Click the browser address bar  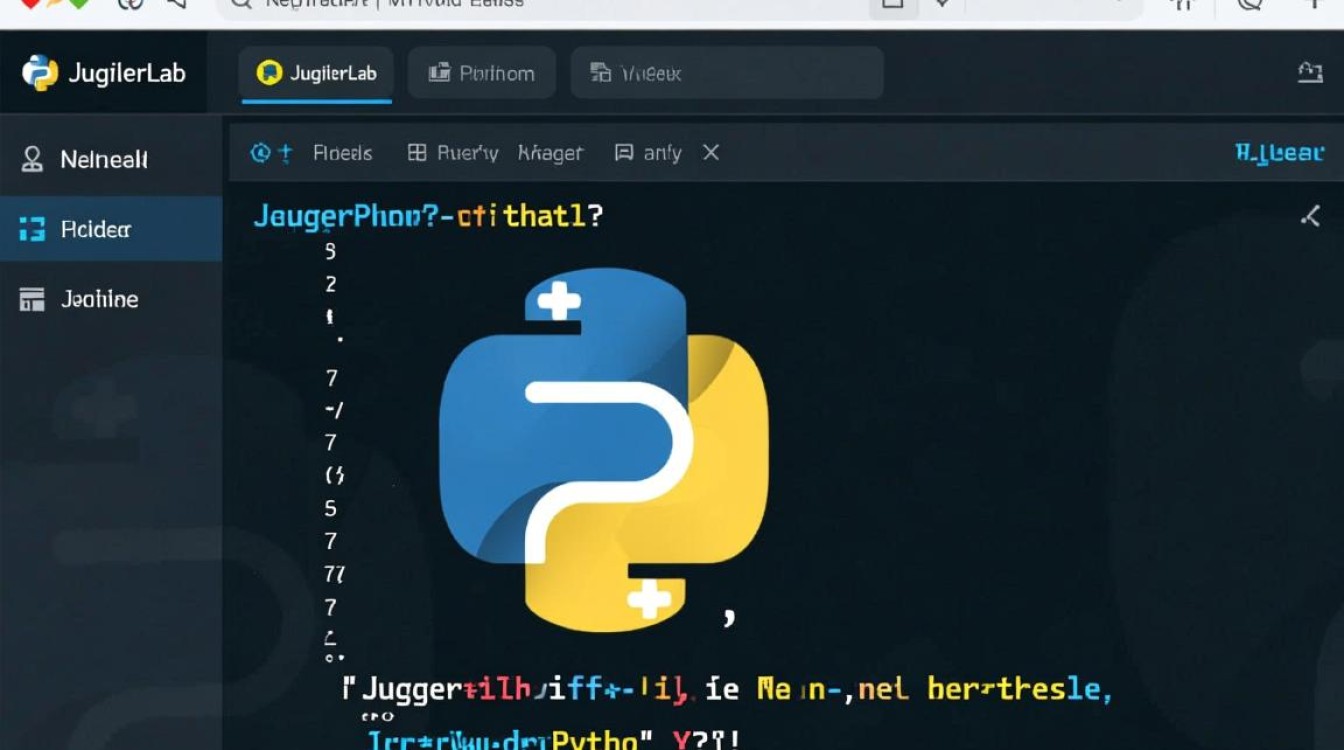550,4
